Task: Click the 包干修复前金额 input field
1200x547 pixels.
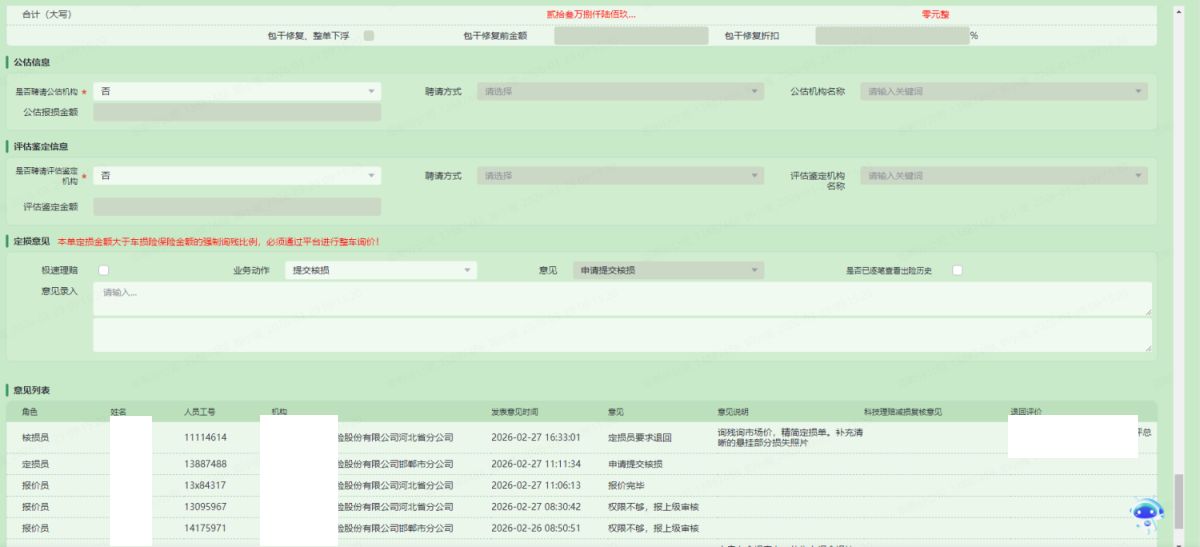Action: (x=630, y=36)
